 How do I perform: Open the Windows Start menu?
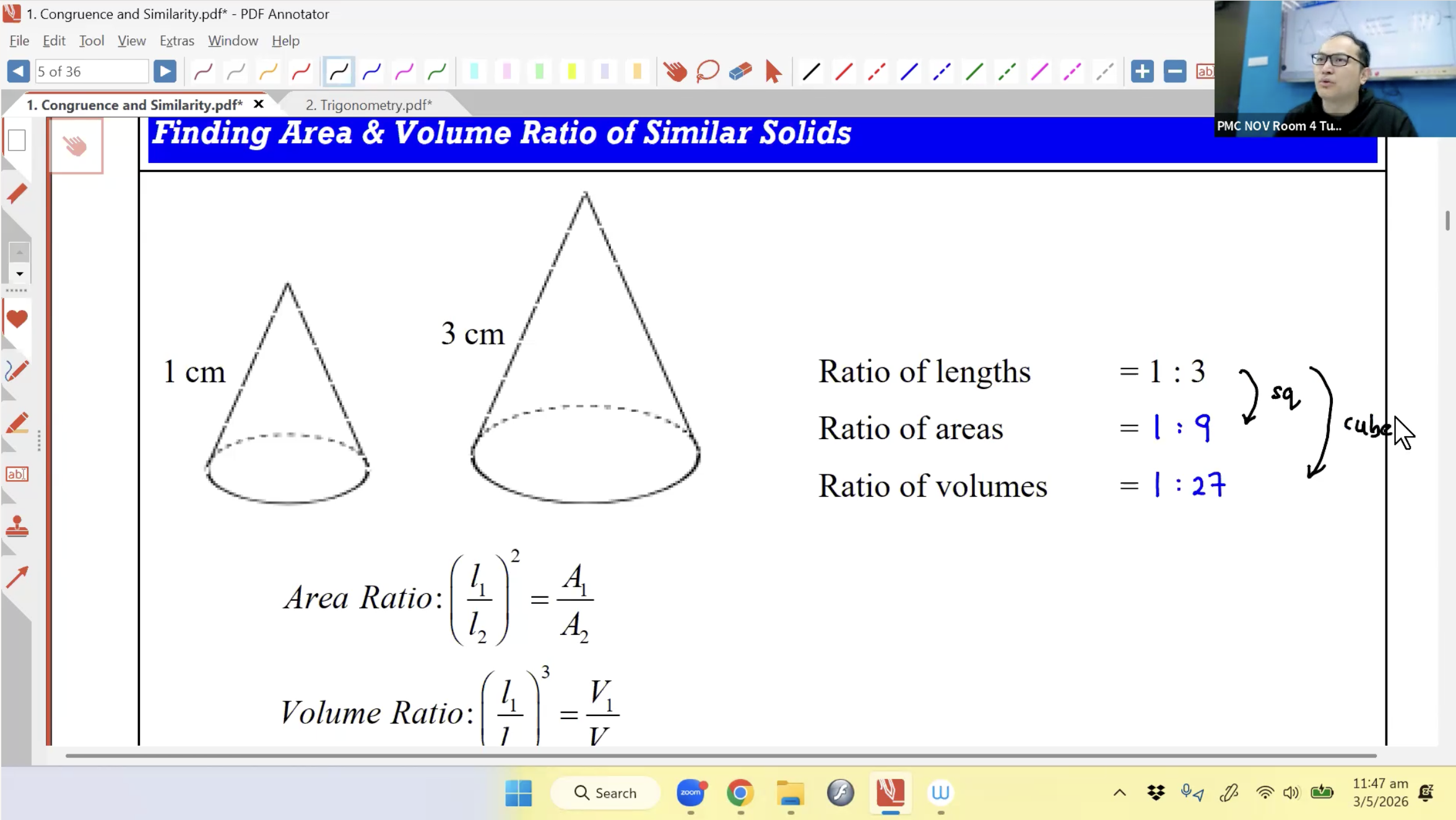tap(519, 793)
